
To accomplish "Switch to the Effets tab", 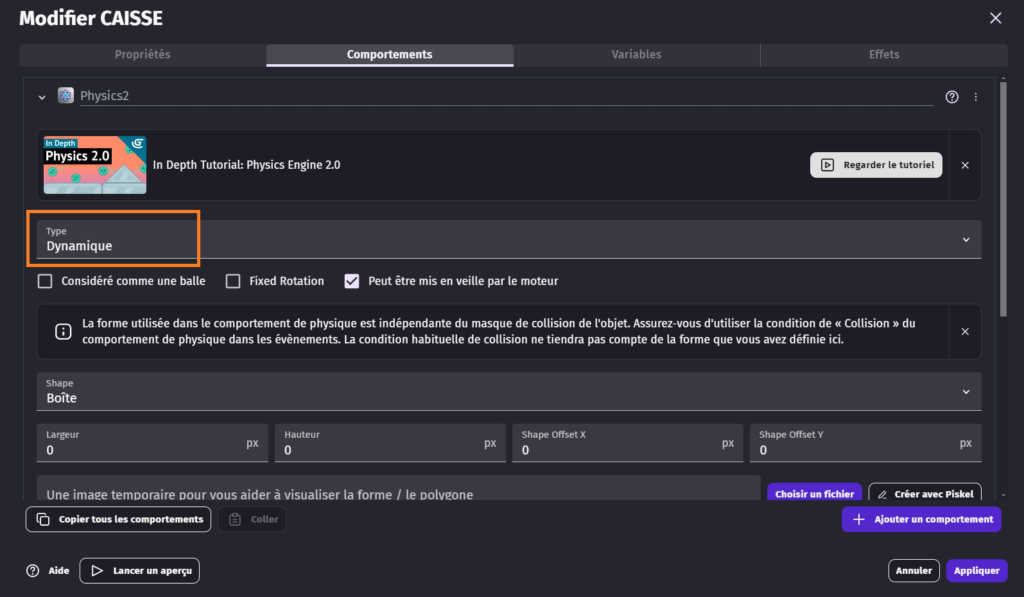I will point(884,55).
